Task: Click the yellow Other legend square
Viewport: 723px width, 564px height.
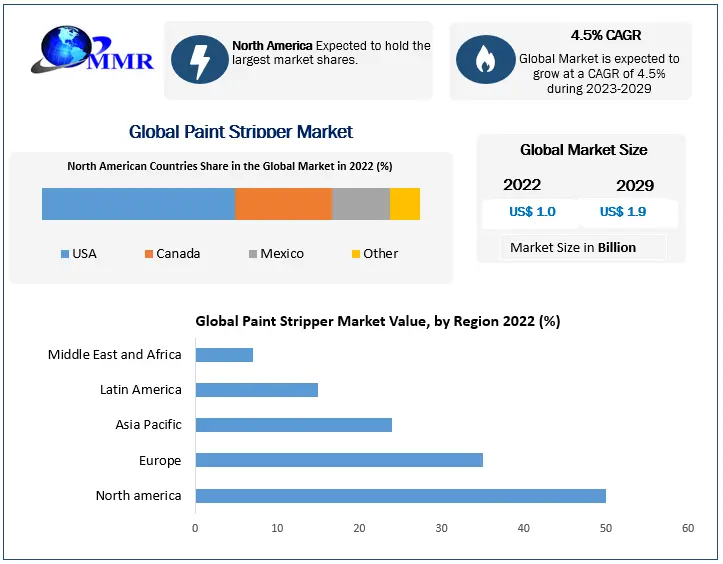Action: (356, 254)
